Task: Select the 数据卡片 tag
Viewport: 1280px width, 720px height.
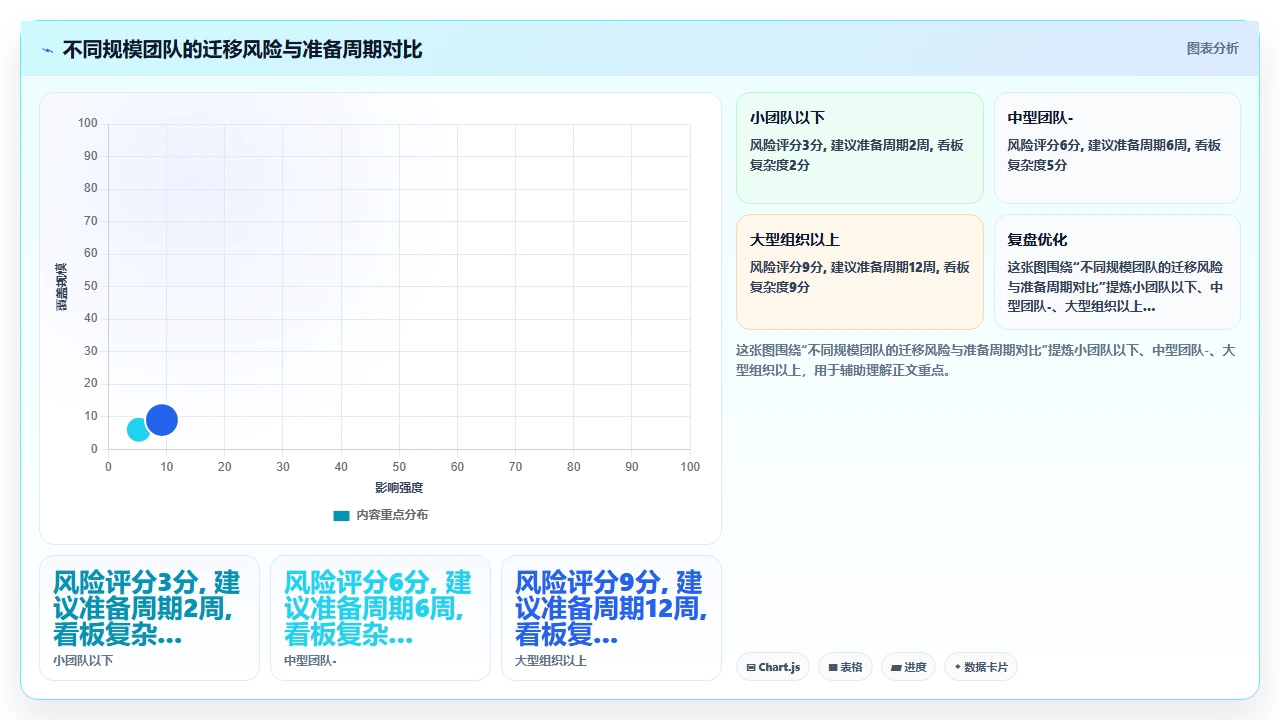Action: tap(980, 667)
